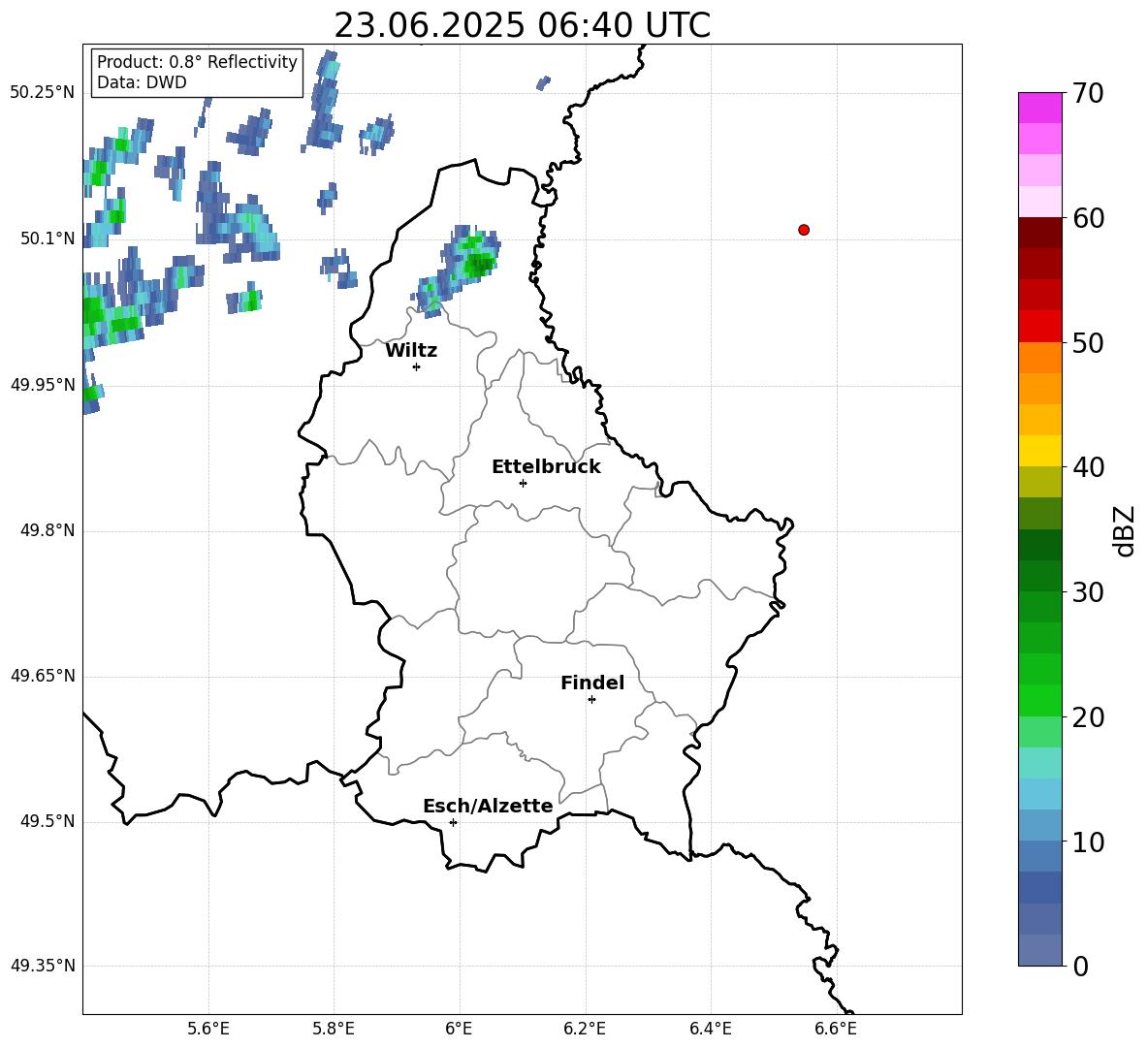
Task: Click the 6.4°E longitude label
Action: click(x=710, y=1029)
